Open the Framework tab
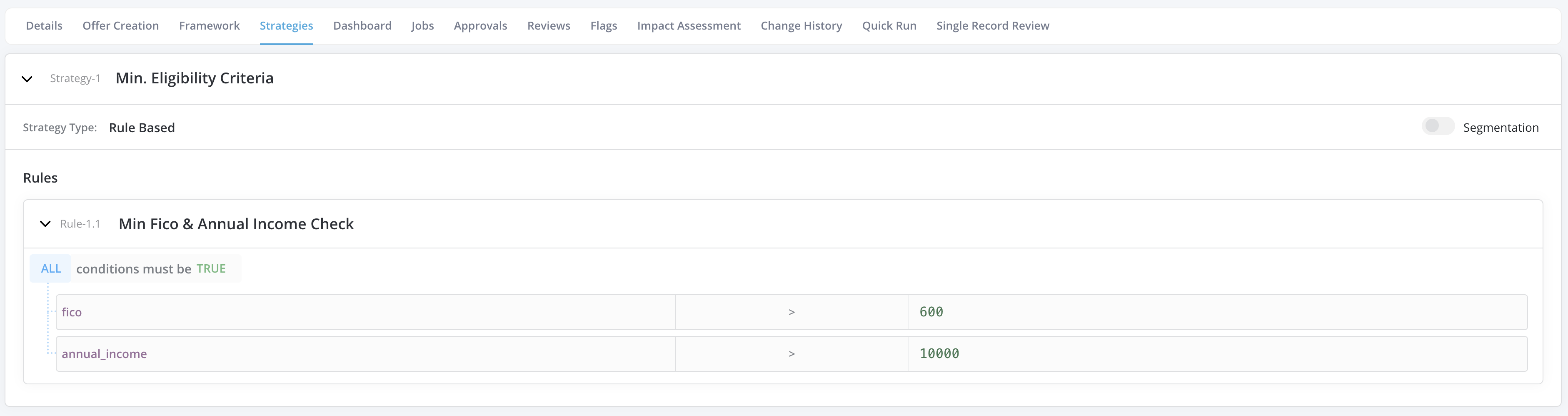Viewport: 1568px width, 416px height. (x=210, y=25)
